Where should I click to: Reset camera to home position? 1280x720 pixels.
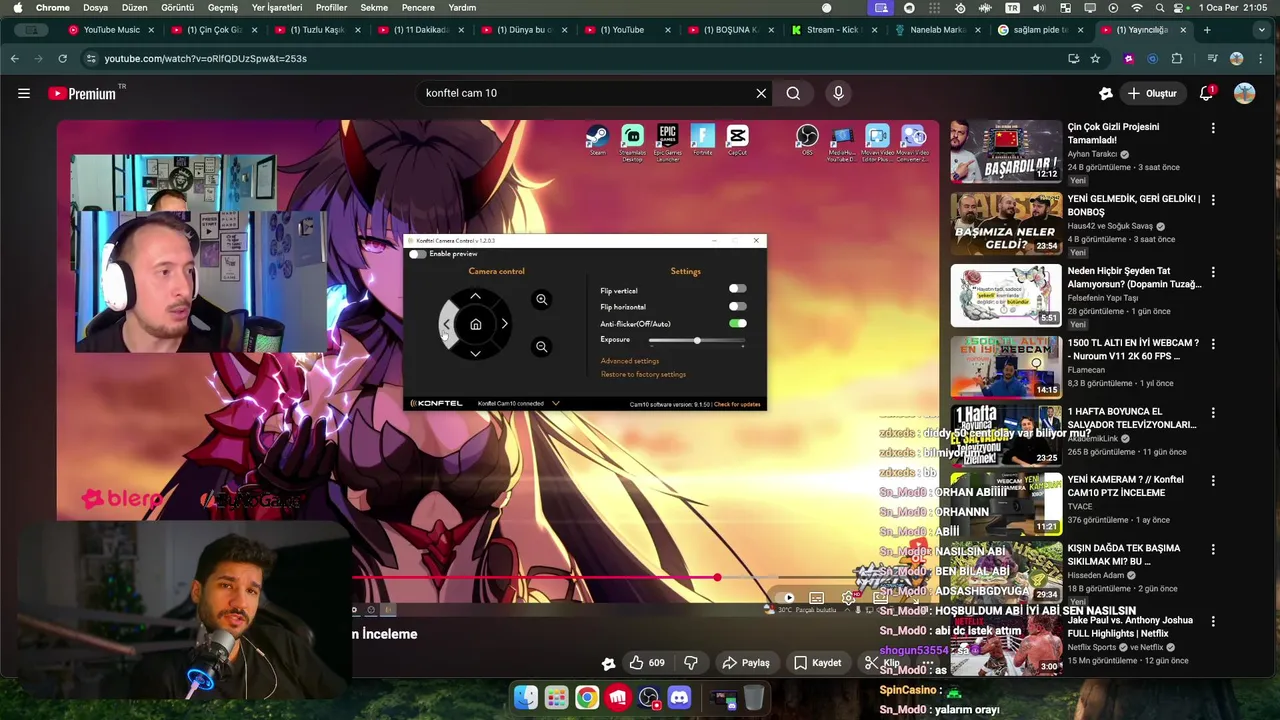pyautogui.click(x=476, y=324)
